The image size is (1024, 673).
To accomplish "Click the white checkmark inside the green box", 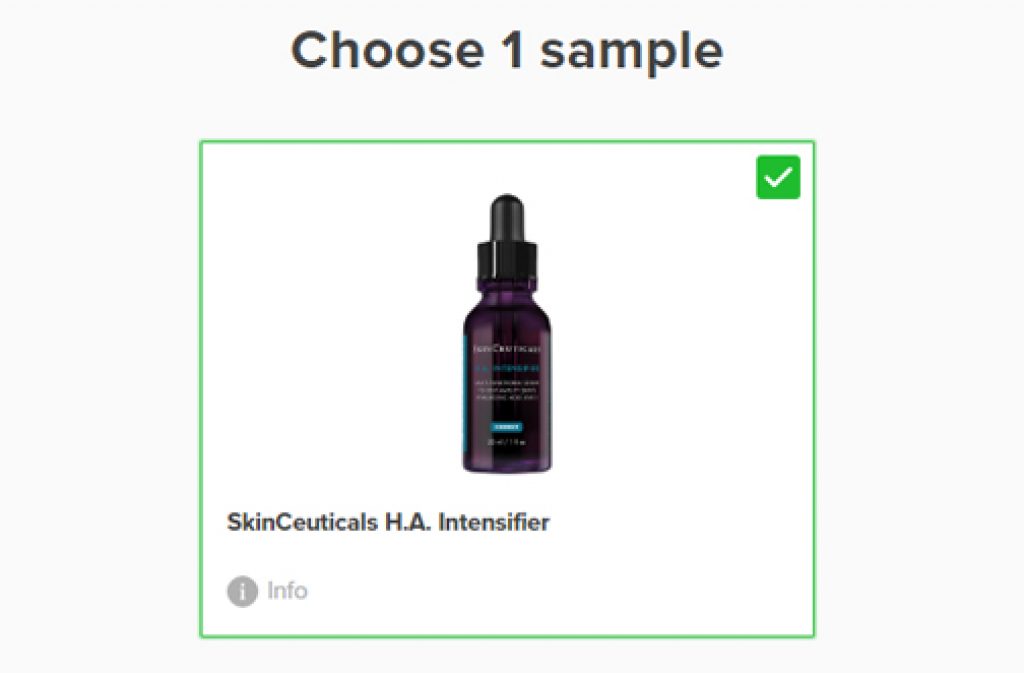I will point(778,177).
